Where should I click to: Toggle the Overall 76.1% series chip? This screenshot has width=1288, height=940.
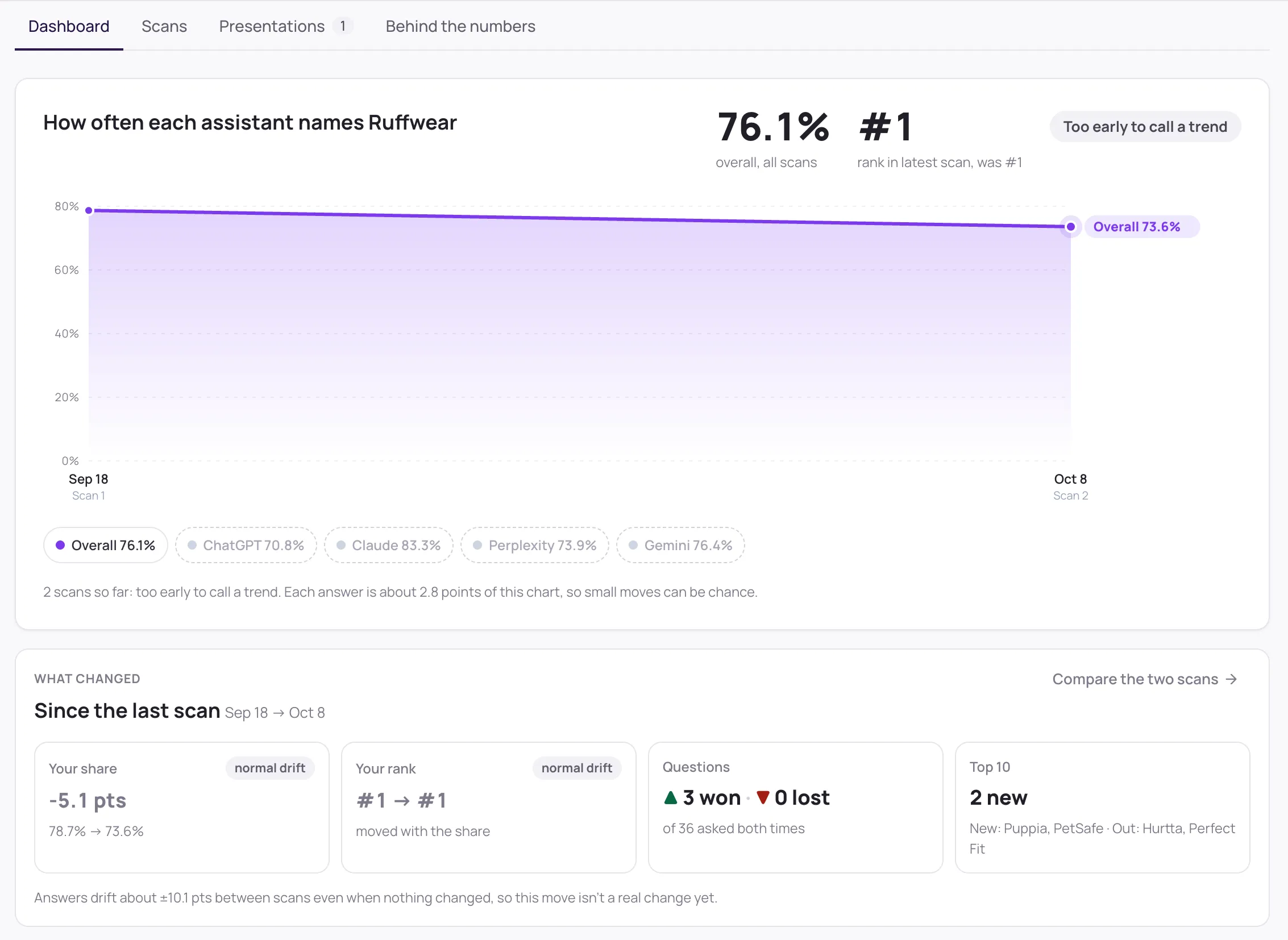(105, 545)
